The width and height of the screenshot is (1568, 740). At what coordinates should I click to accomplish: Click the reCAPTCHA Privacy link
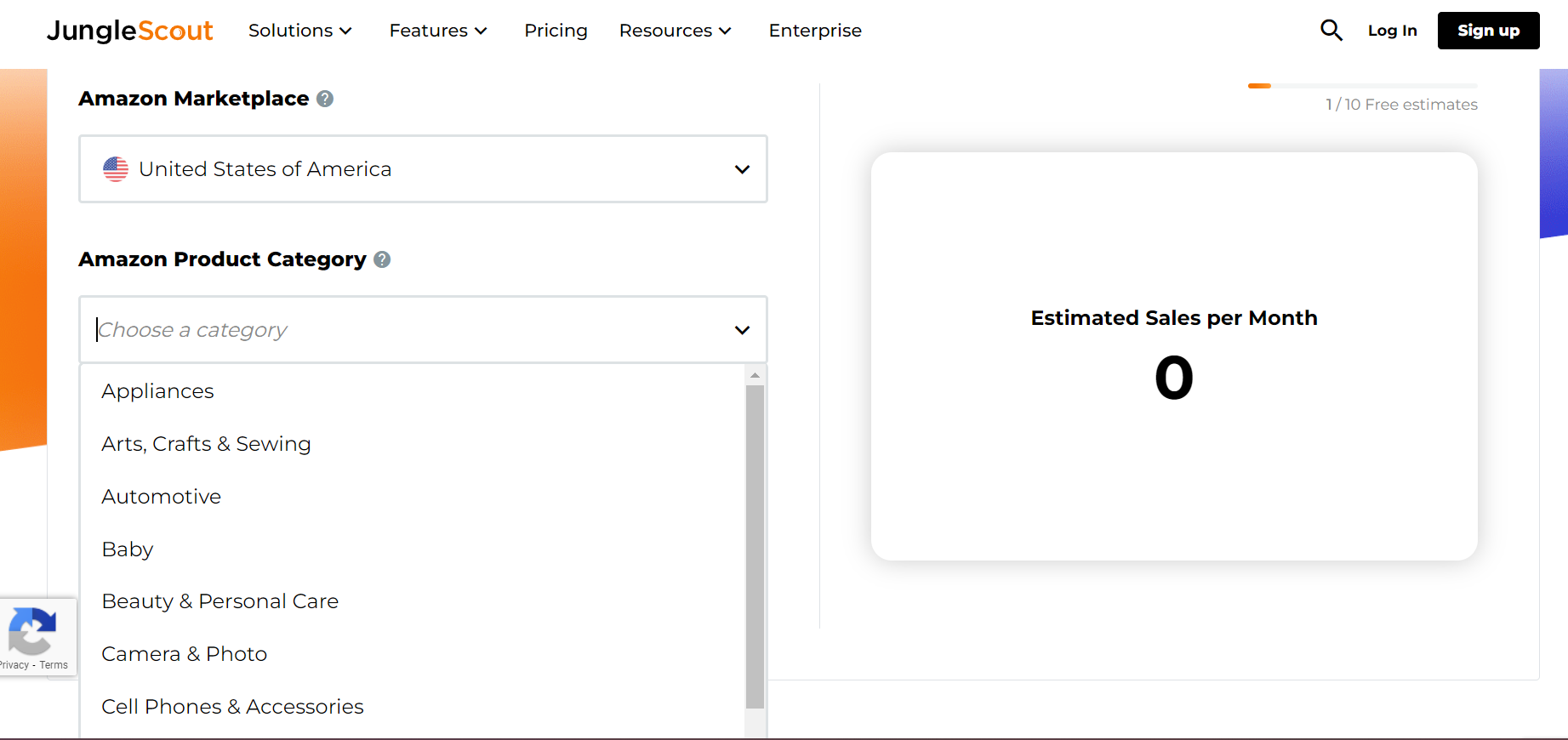[x=14, y=665]
